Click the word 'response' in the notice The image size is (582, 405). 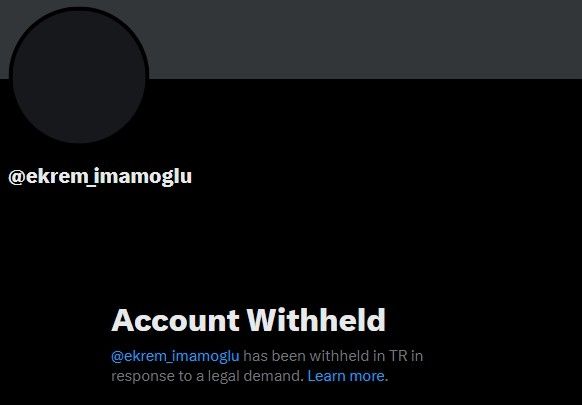tap(143, 377)
